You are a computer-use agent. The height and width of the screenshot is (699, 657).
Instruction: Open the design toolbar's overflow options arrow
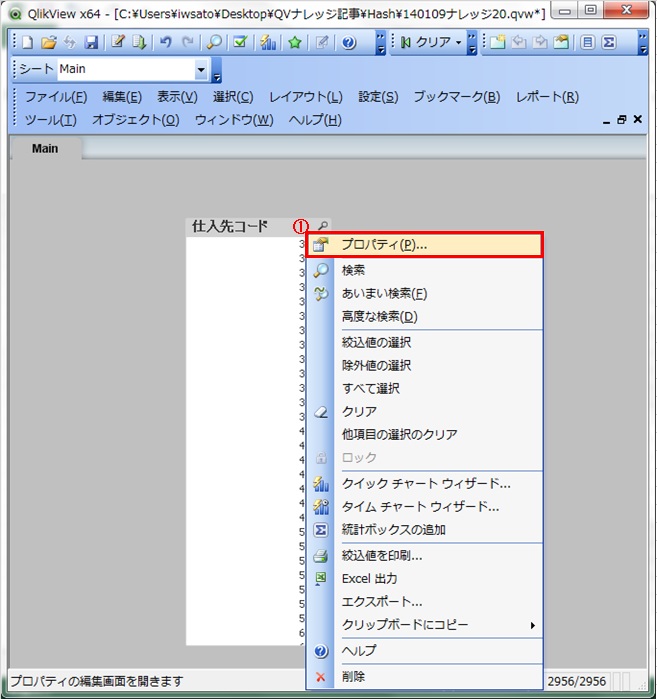click(x=643, y=43)
